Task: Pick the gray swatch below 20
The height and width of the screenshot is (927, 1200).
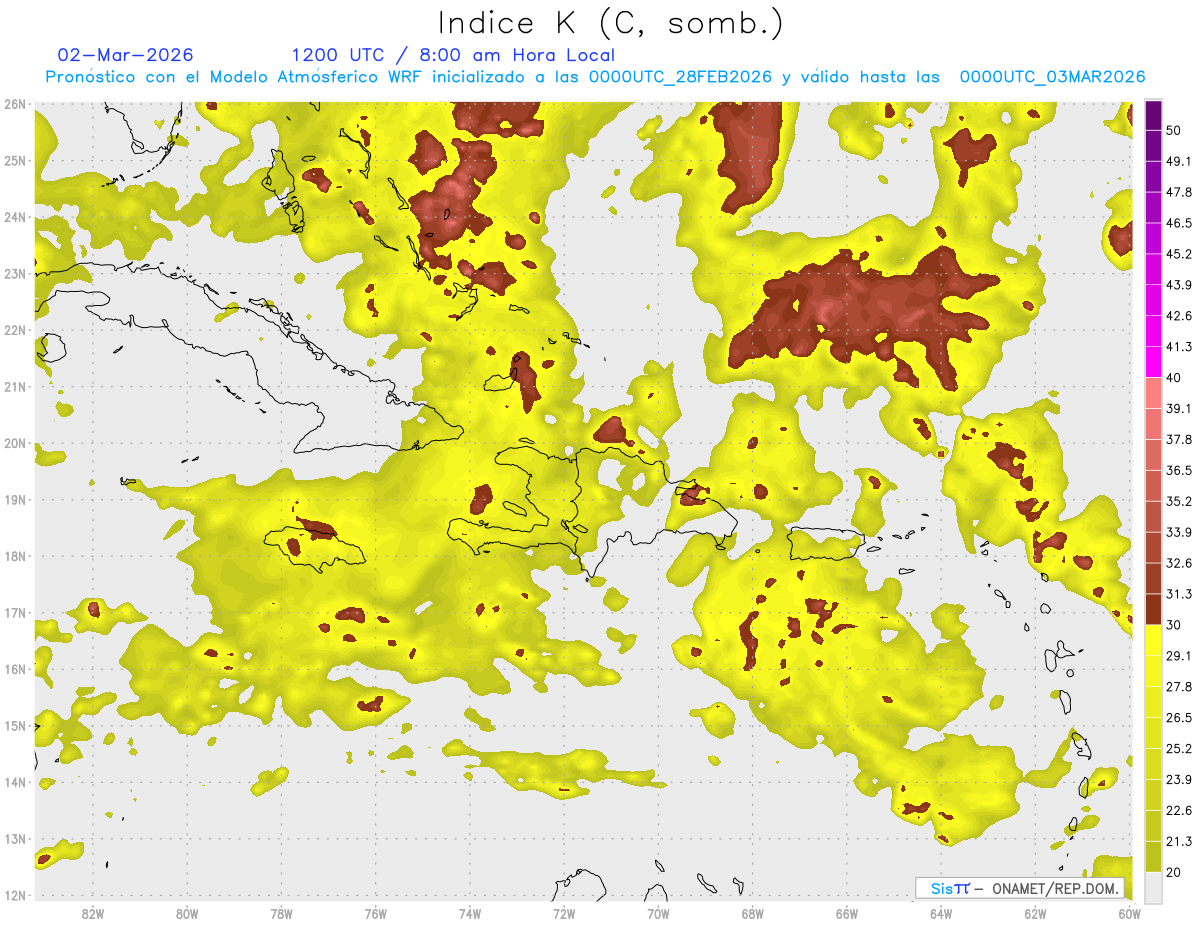Action: [1153, 886]
